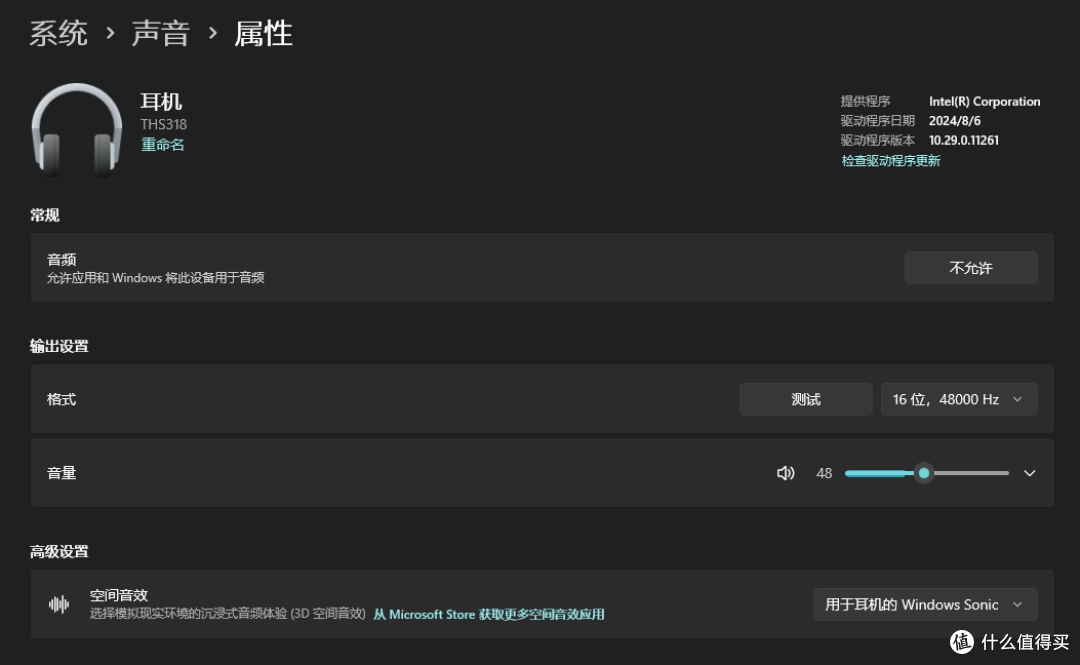
Task: Click driver date 2024/8/6
Action: point(955,121)
